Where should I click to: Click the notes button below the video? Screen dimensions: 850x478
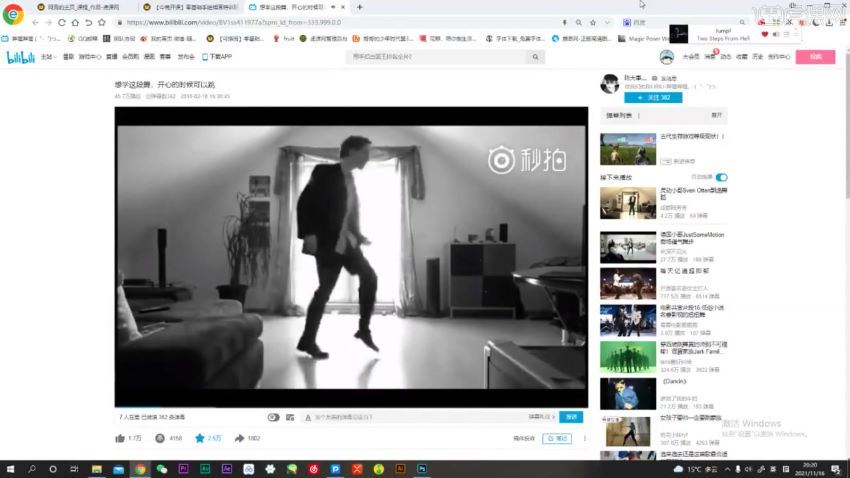tap(557, 438)
